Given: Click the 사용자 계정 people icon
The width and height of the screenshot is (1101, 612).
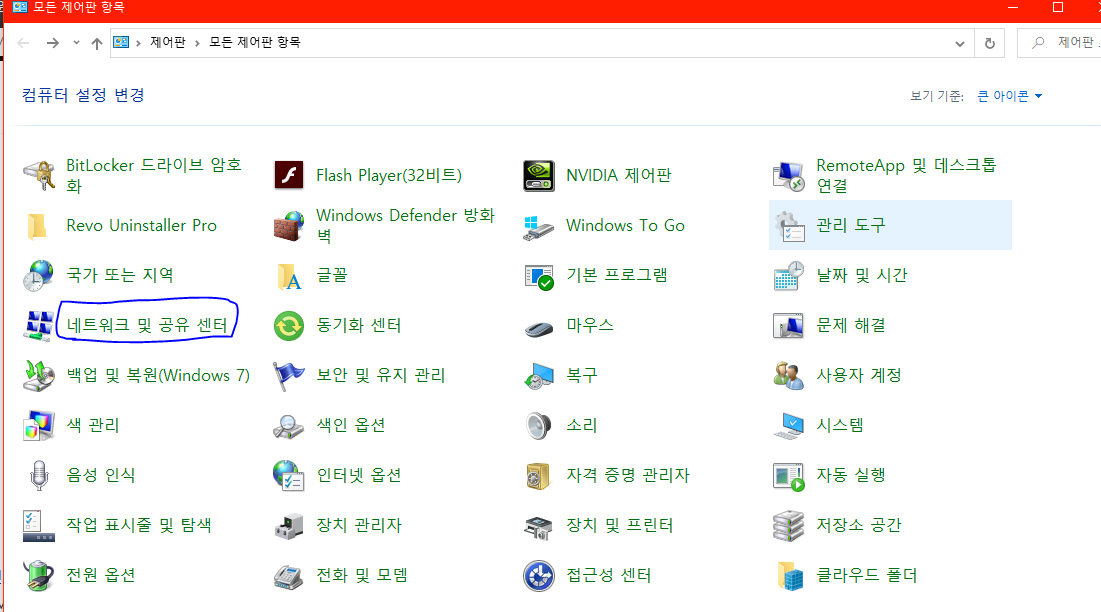Looking at the screenshot, I should pos(789,375).
